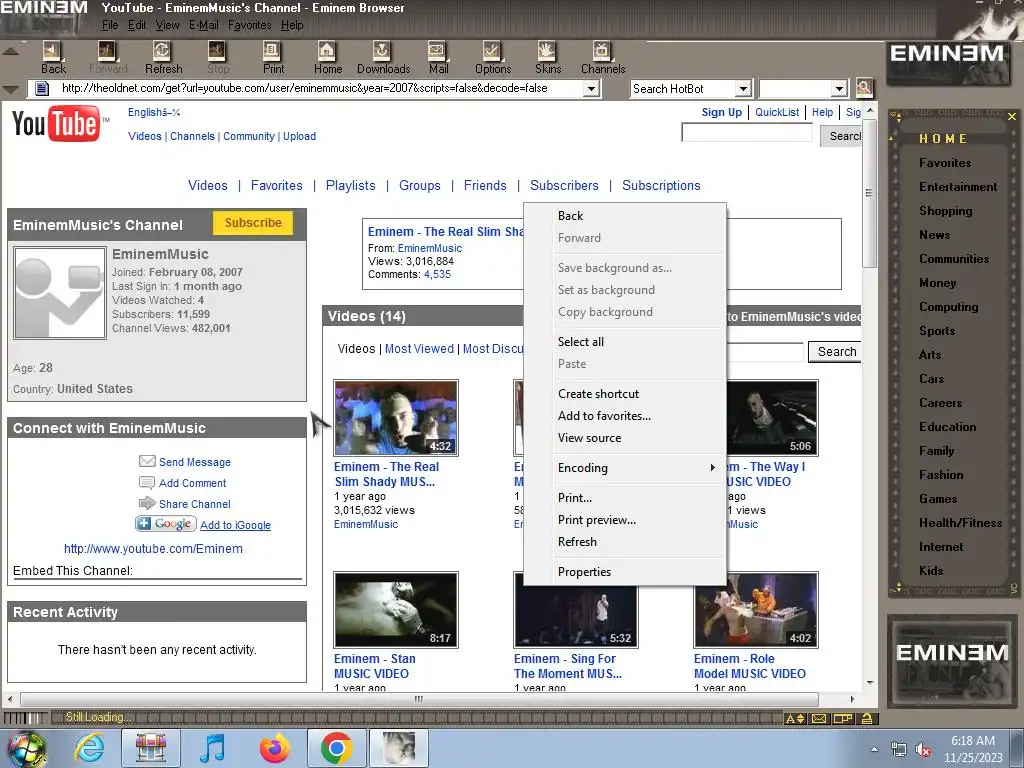The height and width of the screenshot is (768, 1024).
Task: Choose Print preview in context menu
Action: (626, 520)
